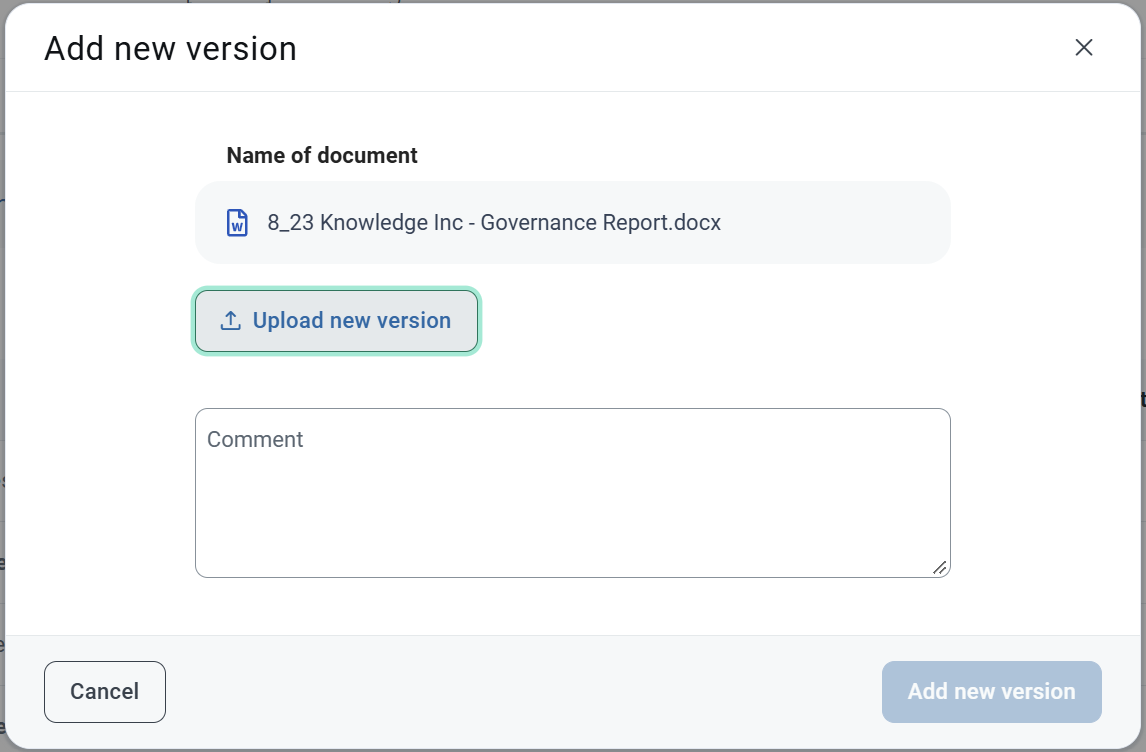This screenshot has height=752, width=1146.
Task: Click the Upload new version button
Action: [336, 321]
